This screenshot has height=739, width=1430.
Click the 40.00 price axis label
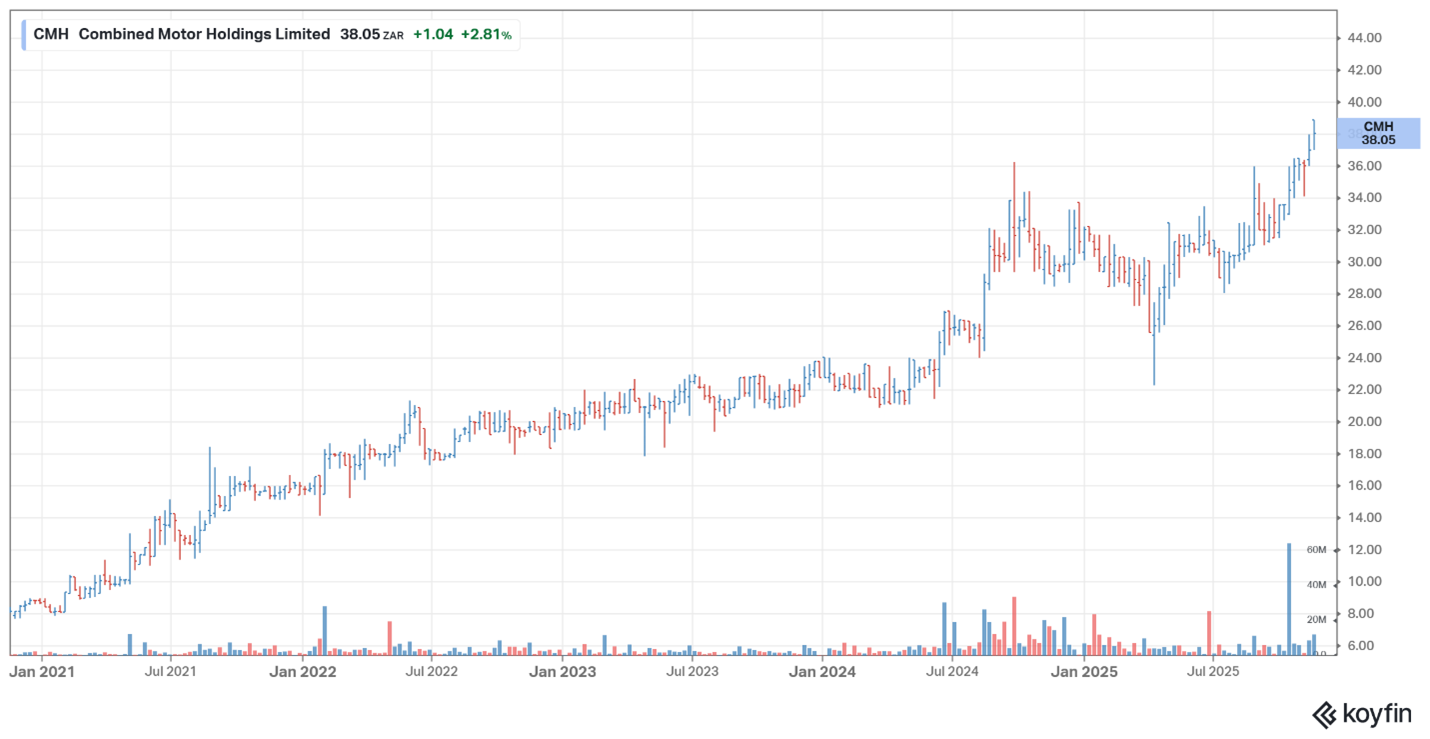coord(1364,102)
